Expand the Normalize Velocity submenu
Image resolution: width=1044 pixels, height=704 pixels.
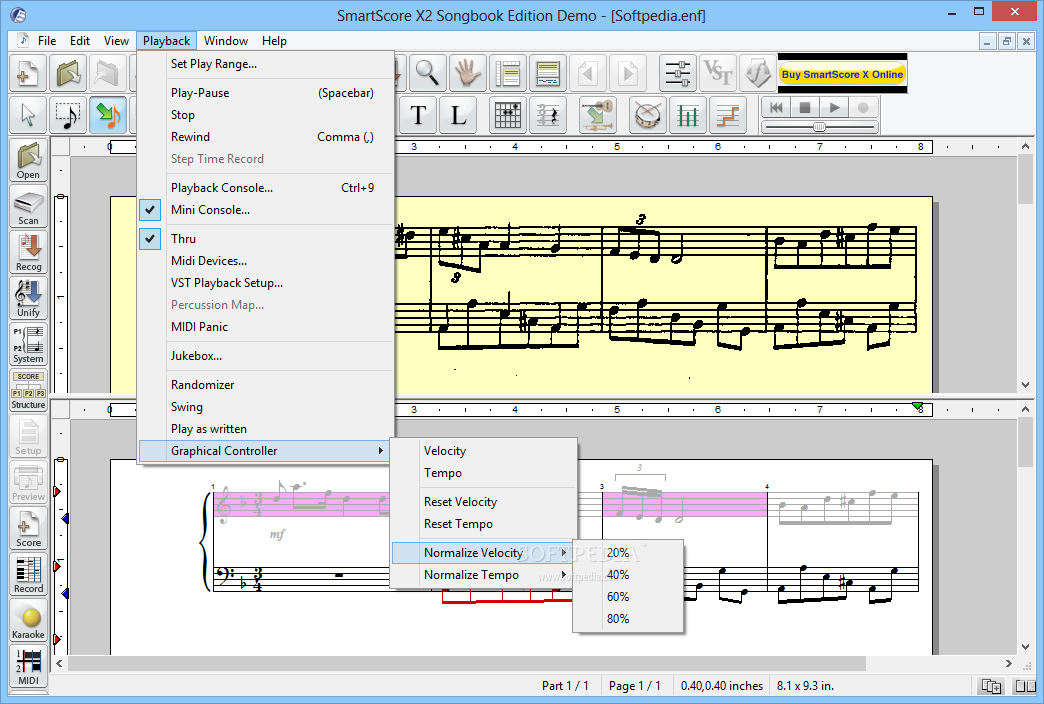point(482,553)
